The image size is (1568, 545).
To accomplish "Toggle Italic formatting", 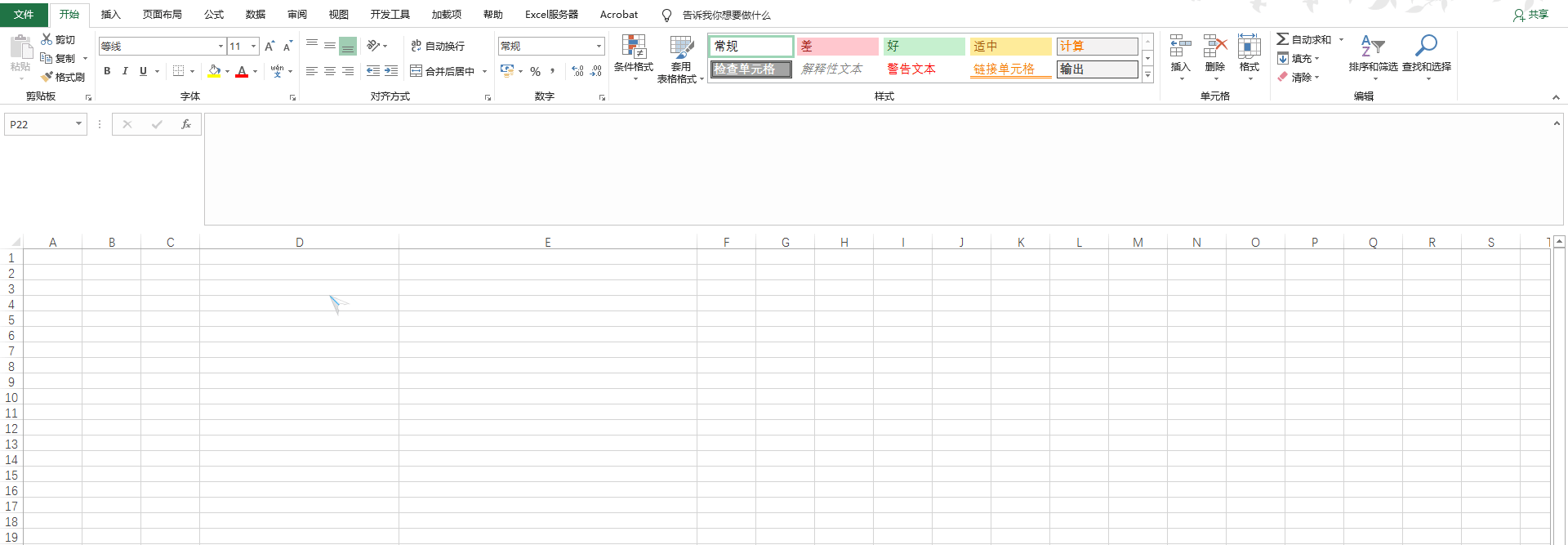I will coord(125,71).
